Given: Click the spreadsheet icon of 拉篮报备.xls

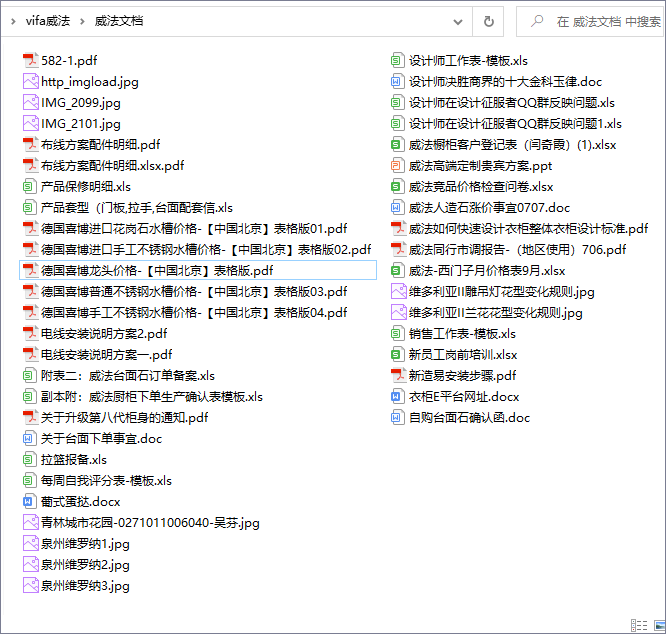Looking at the screenshot, I should [x=28, y=459].
